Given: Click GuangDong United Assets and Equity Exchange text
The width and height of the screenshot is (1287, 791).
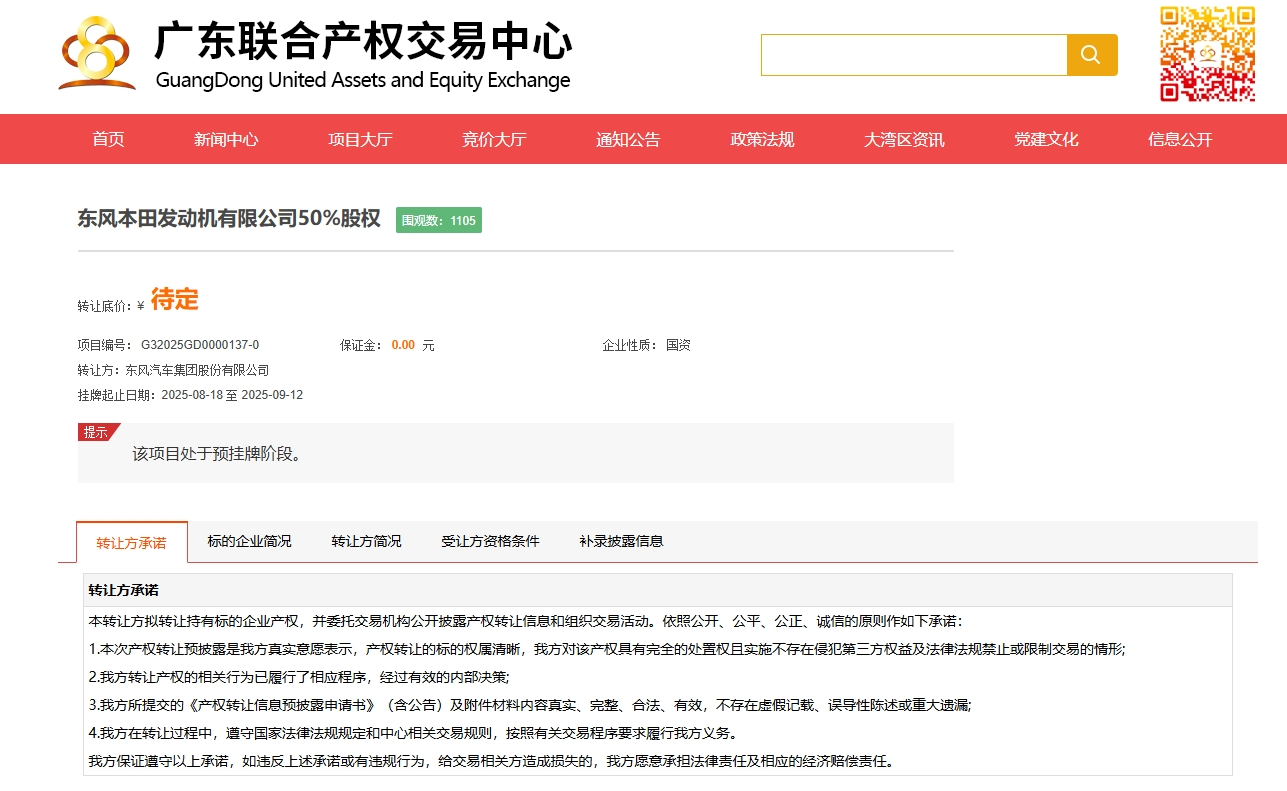Looking at the screenshot, I should [363, 80].
